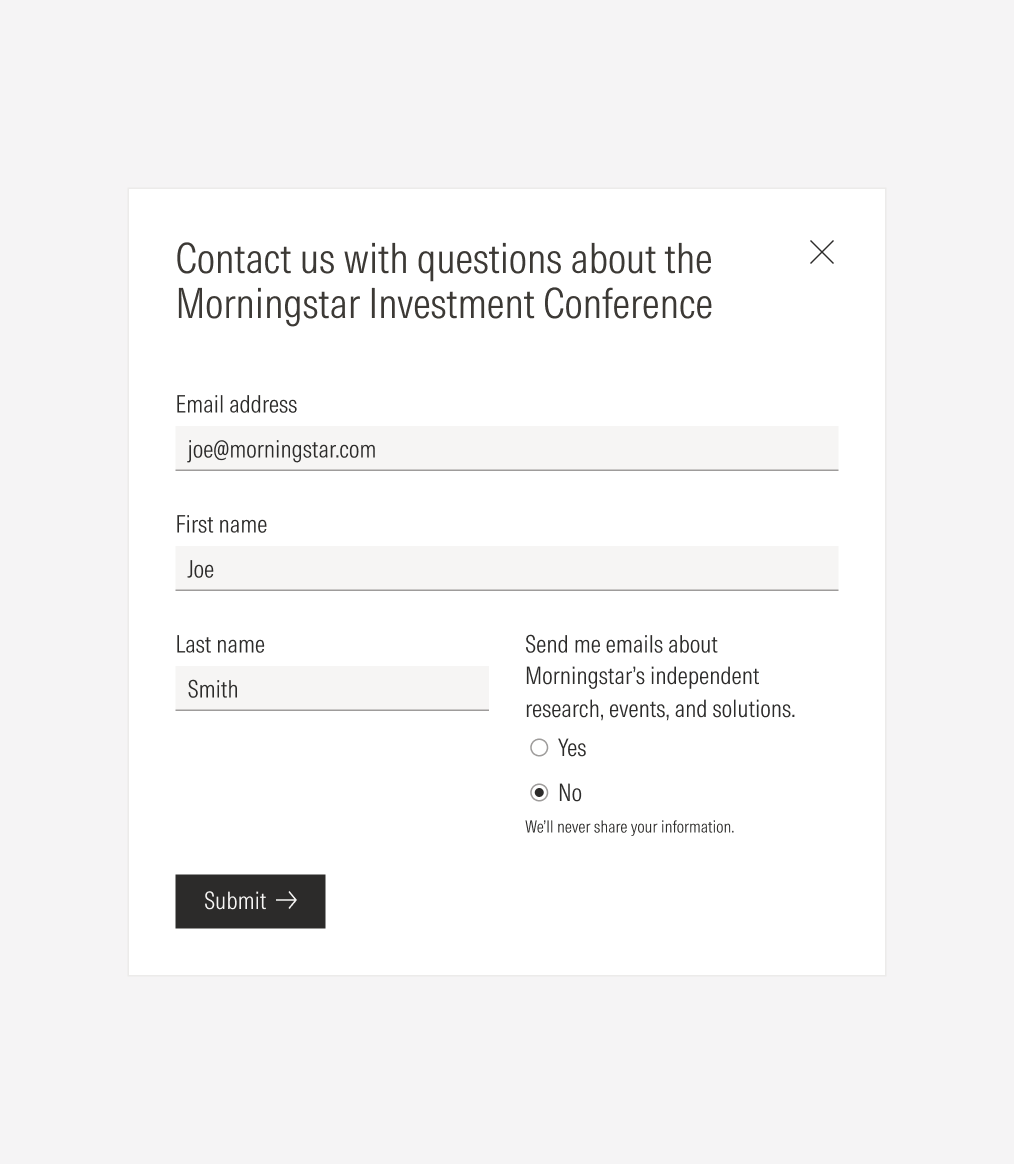Image resolution: width=1014 pixels, height=1164 pixels.
Task: Click the 'Contact us with questions' heading line
Action: [443, 259]
